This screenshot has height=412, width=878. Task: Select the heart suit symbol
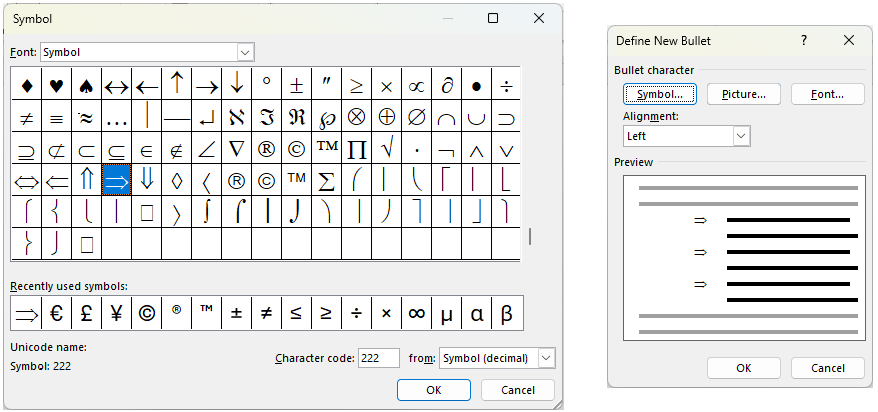point(57,85)
